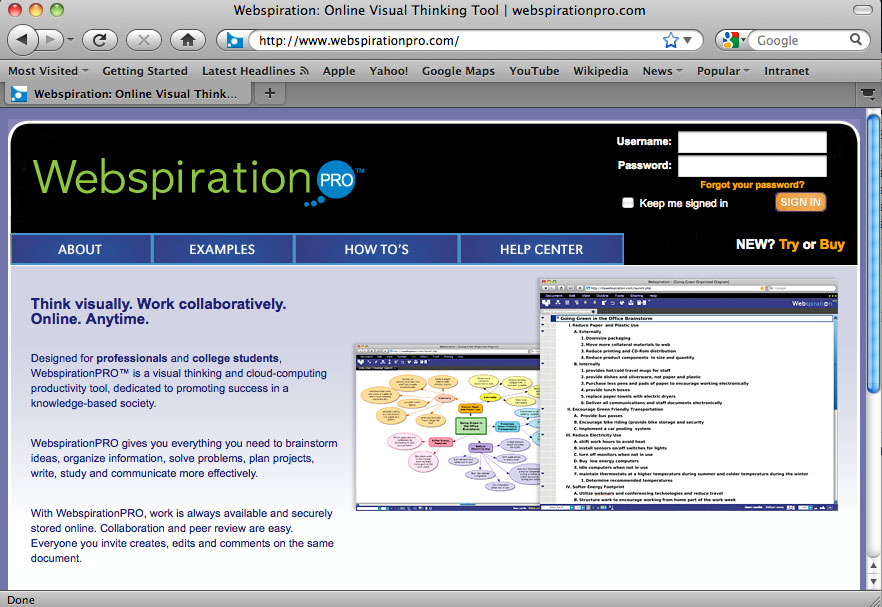Click the Stop loading X button

143,40
